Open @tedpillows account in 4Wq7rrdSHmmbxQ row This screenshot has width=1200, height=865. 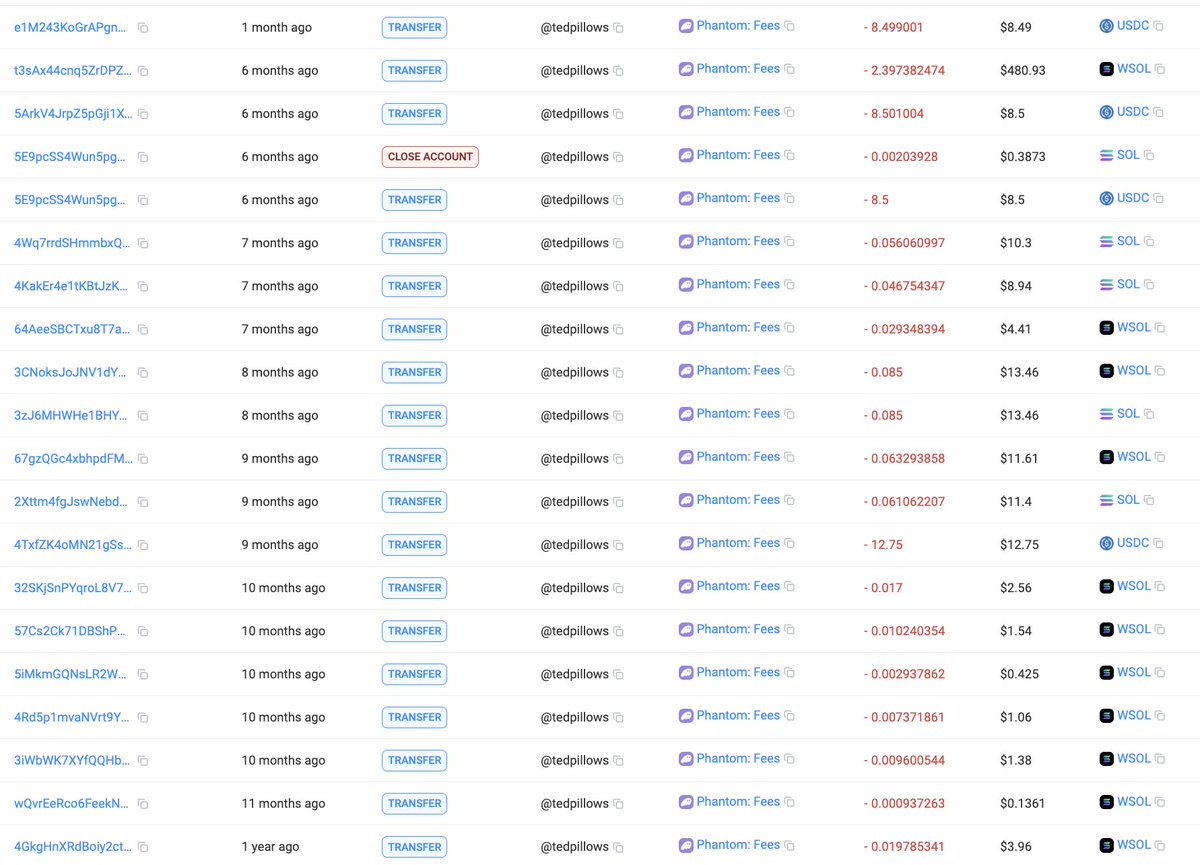[x=574, y=243]
